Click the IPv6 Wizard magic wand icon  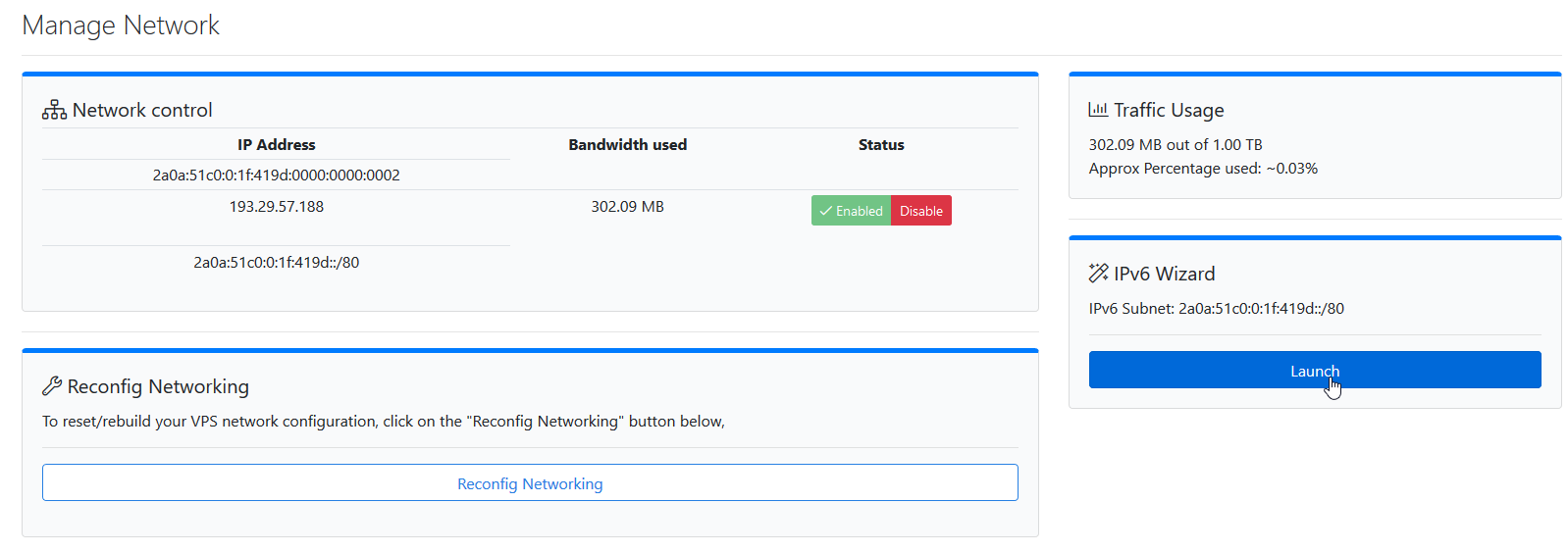(x=1098, y=274)
